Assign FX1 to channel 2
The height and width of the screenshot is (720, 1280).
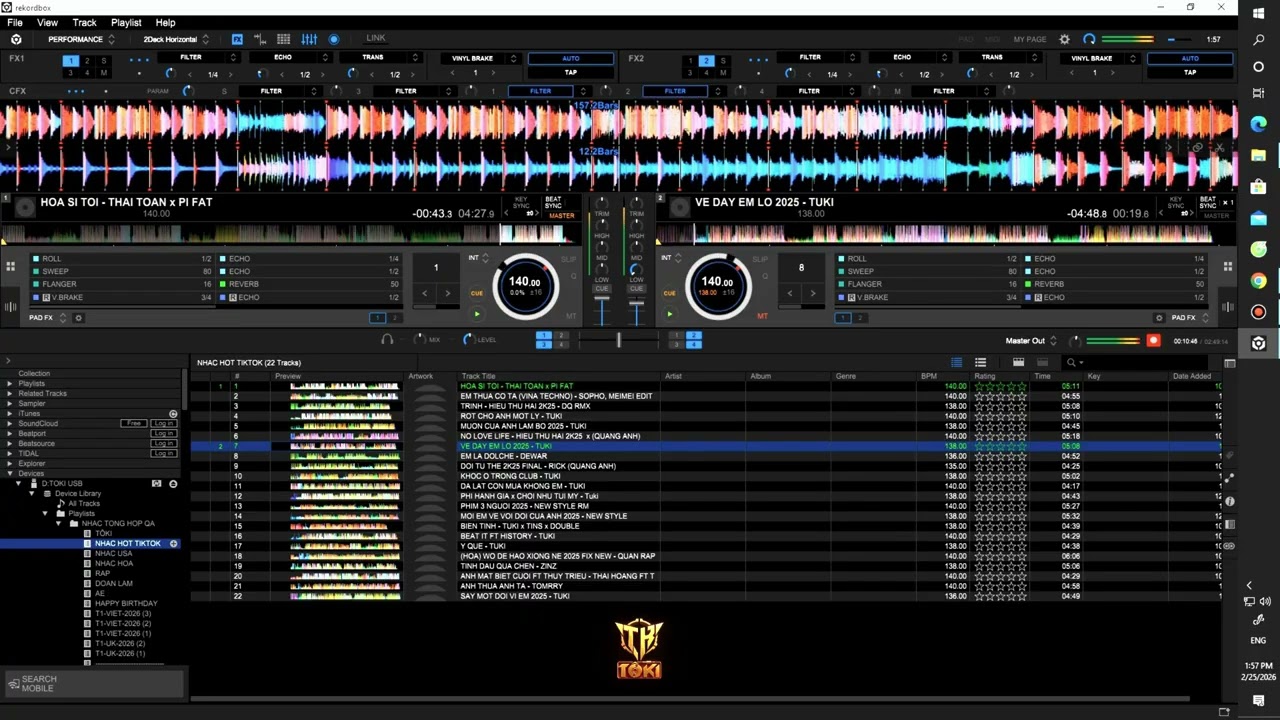87,61
